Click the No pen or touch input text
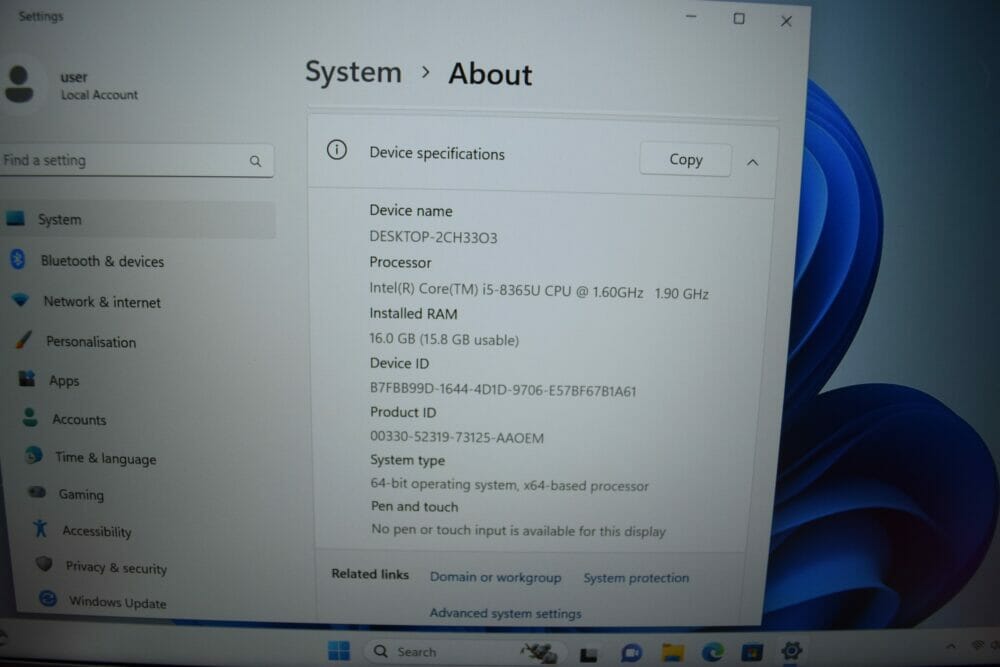The height and width of the screenshot is (667, 1000). [518, 530]
